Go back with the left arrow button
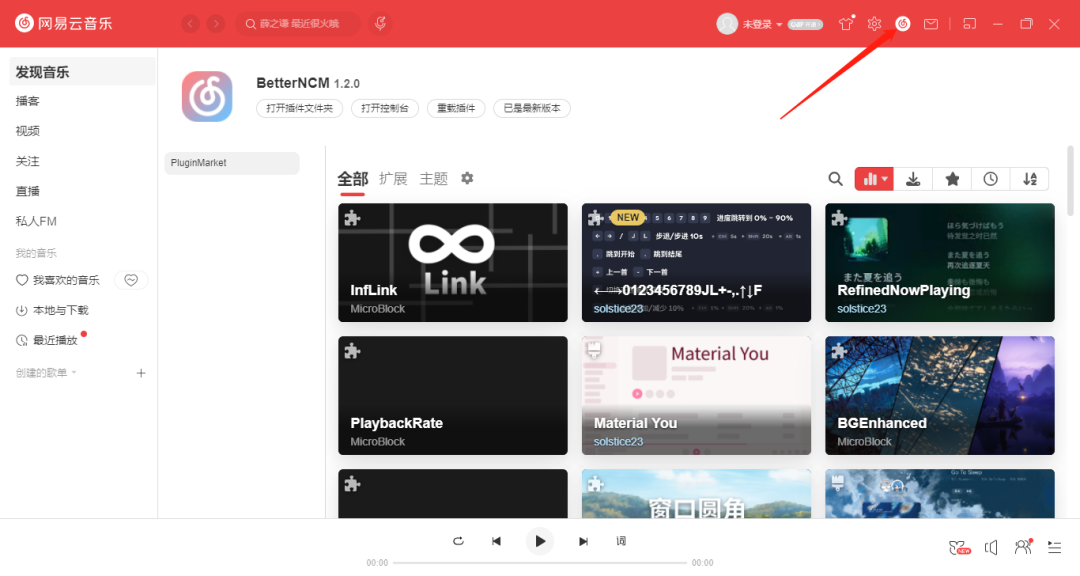1080x576 pixels. [x=191, y=24]
